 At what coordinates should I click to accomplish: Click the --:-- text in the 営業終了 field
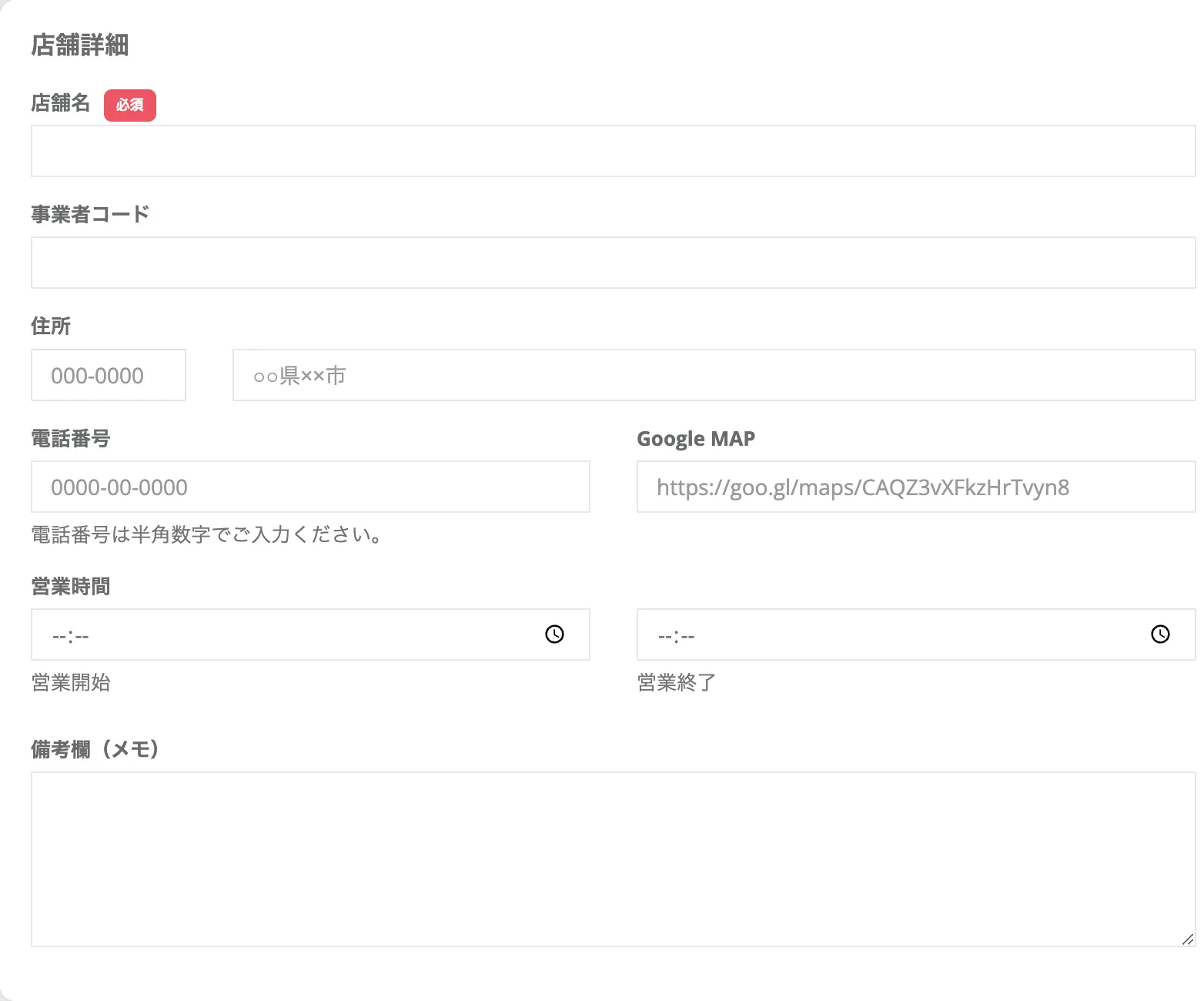677,636
